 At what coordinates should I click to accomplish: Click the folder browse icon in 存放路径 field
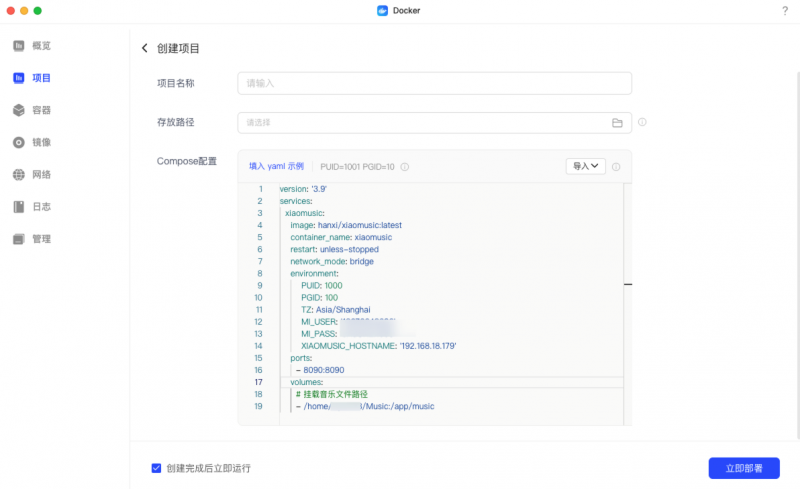point(617,123)
